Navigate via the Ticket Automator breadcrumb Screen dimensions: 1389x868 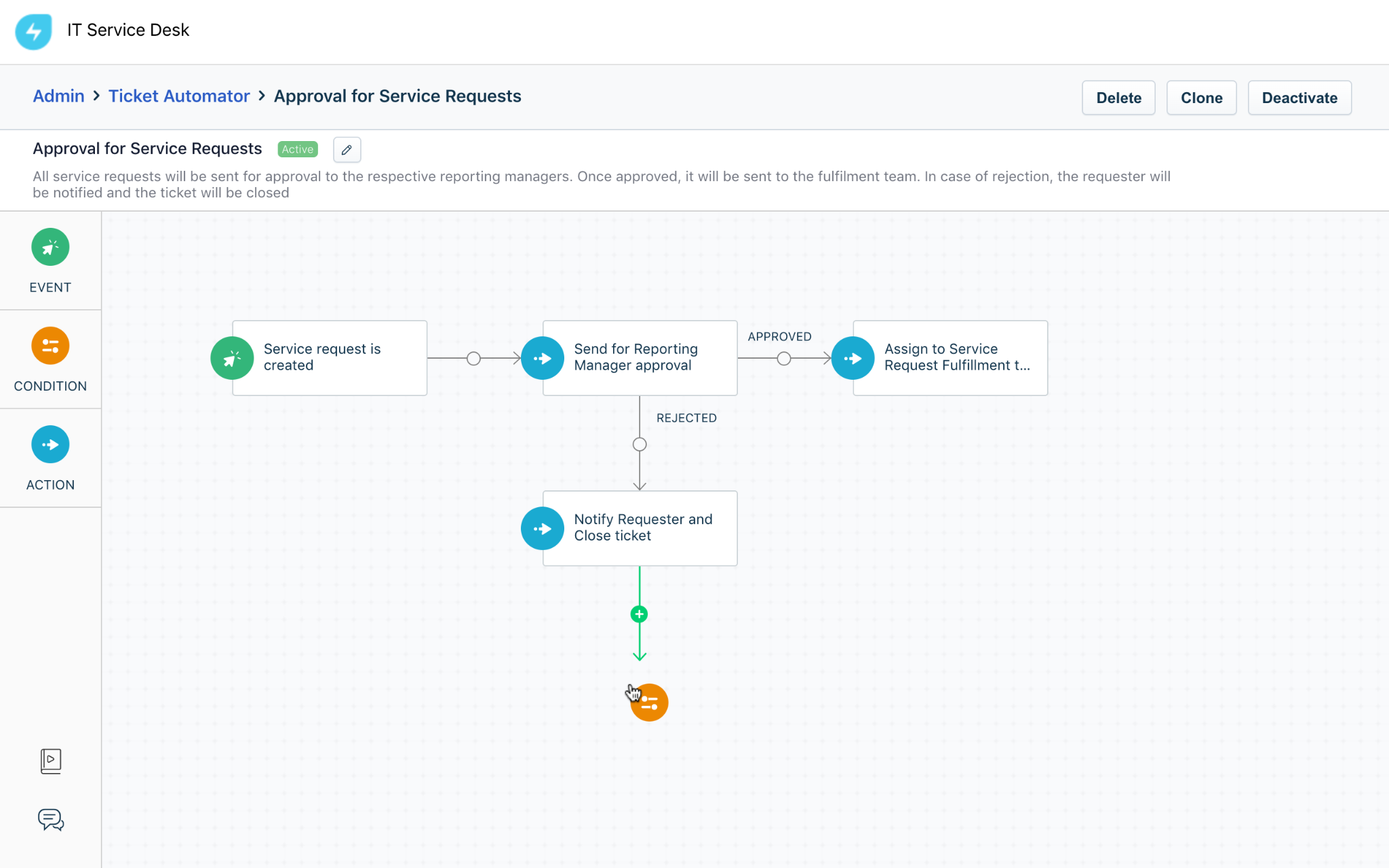click(x=179, y=96)
